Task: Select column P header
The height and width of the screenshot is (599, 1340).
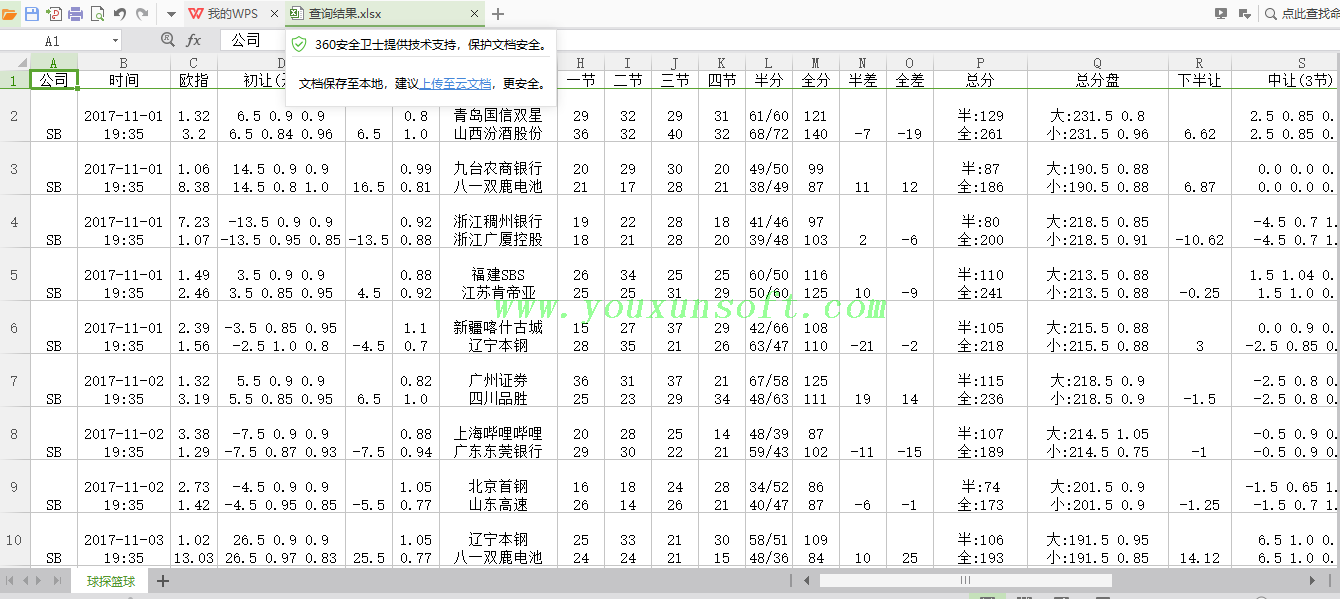Action: (980, 62)
